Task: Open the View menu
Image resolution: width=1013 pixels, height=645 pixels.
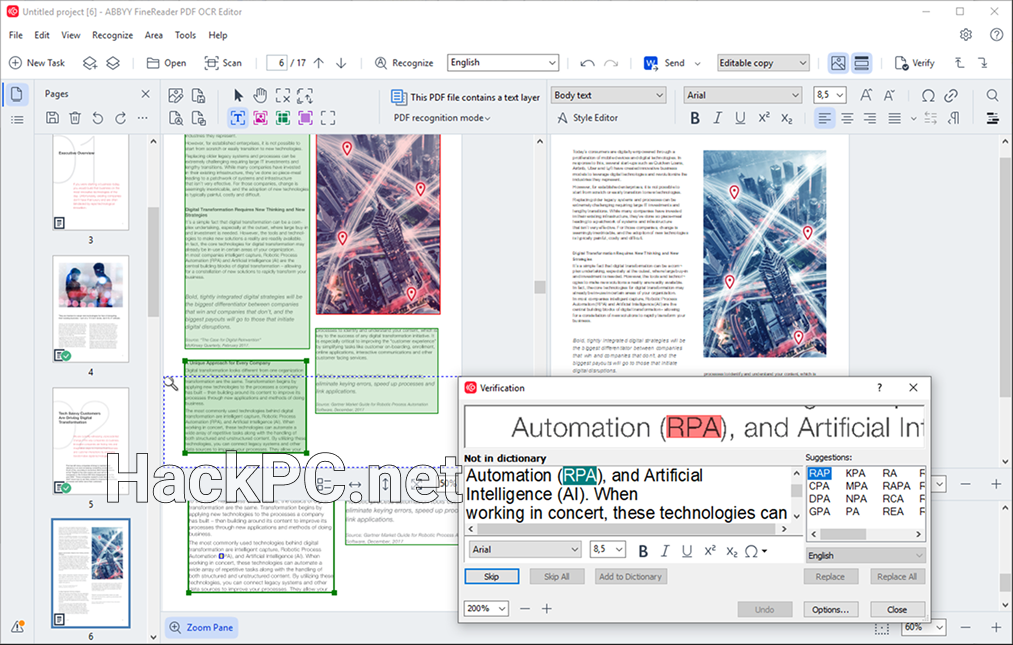Action: [70, 35]
